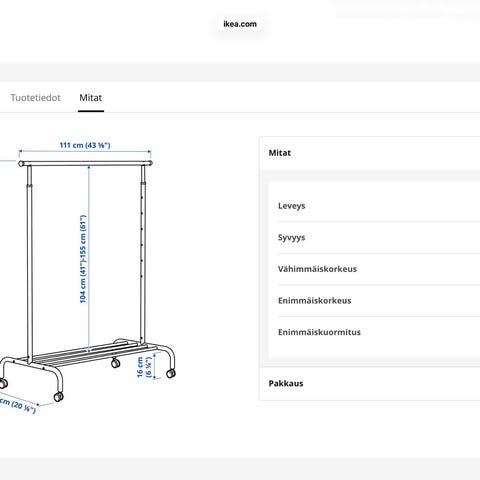The image size is (480, 480).
Task: Click the 104–155 cm height label
Action: pos(83,259)
